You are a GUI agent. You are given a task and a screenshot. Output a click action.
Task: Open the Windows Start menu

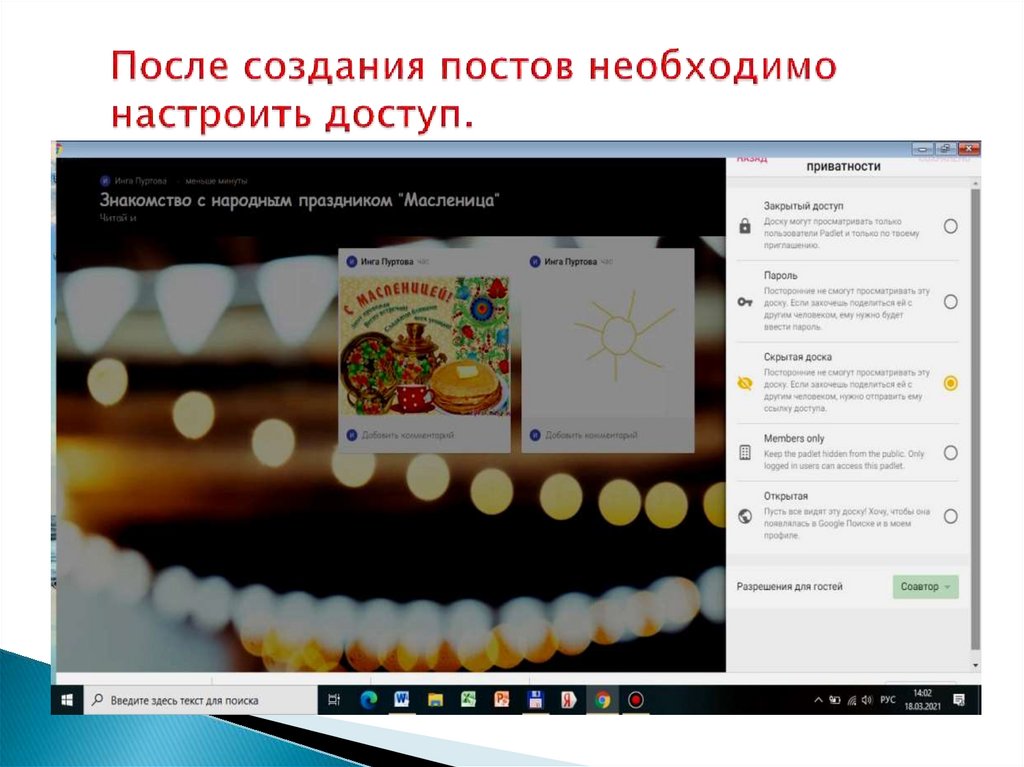tap(67, 700)
